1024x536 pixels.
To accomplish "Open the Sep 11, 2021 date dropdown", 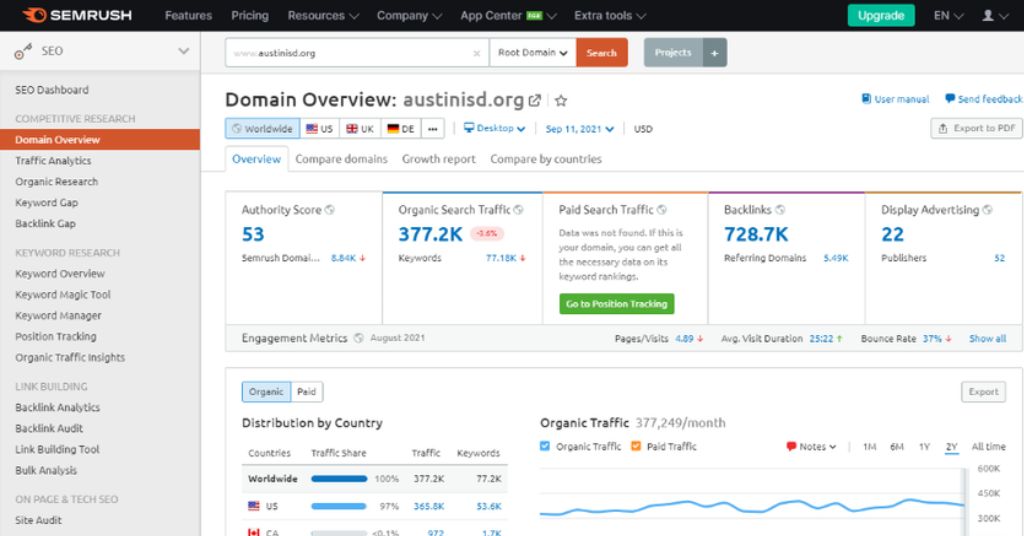I will coord(580,129).
